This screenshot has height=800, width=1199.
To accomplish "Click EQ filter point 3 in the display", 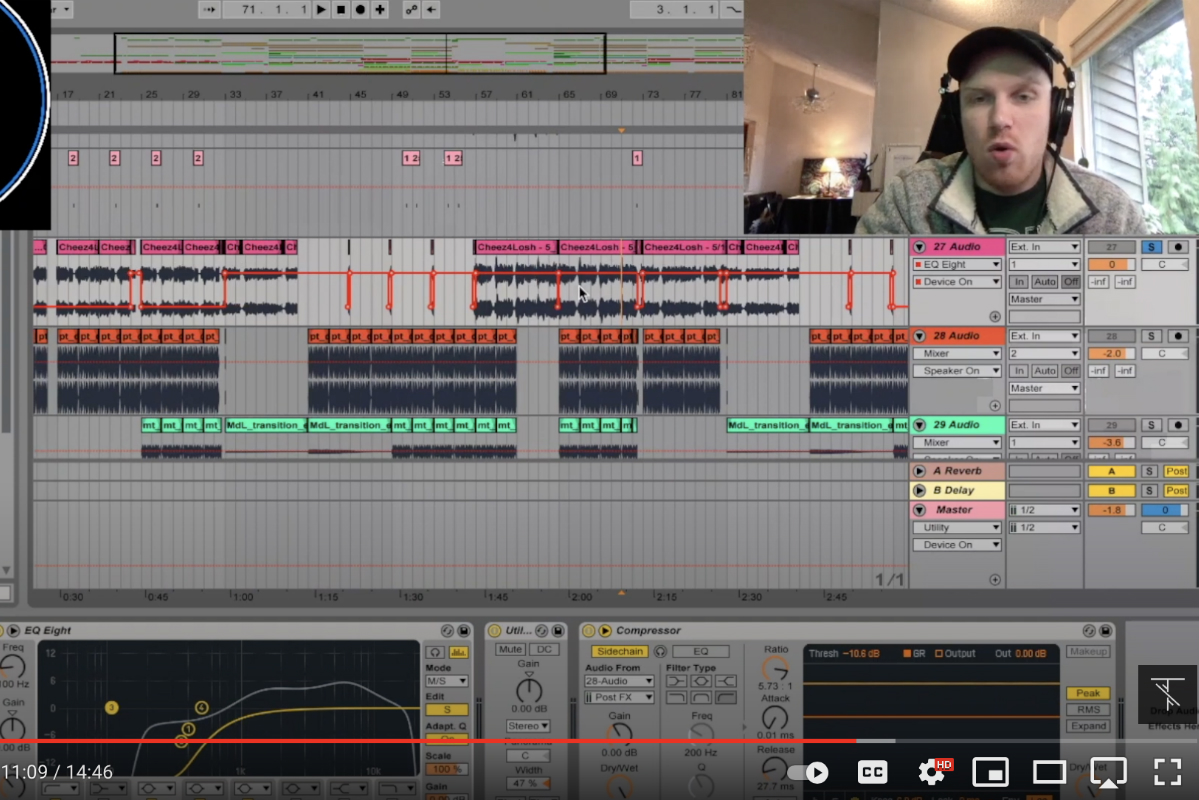I will point(112,707).
